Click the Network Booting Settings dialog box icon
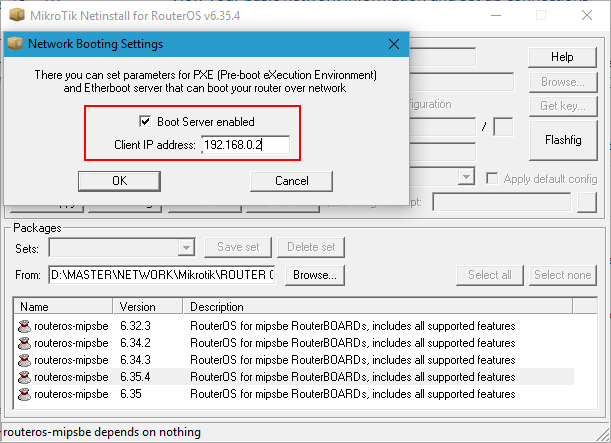The height and width of the screenshot is (443, 611). click(15, 44)
